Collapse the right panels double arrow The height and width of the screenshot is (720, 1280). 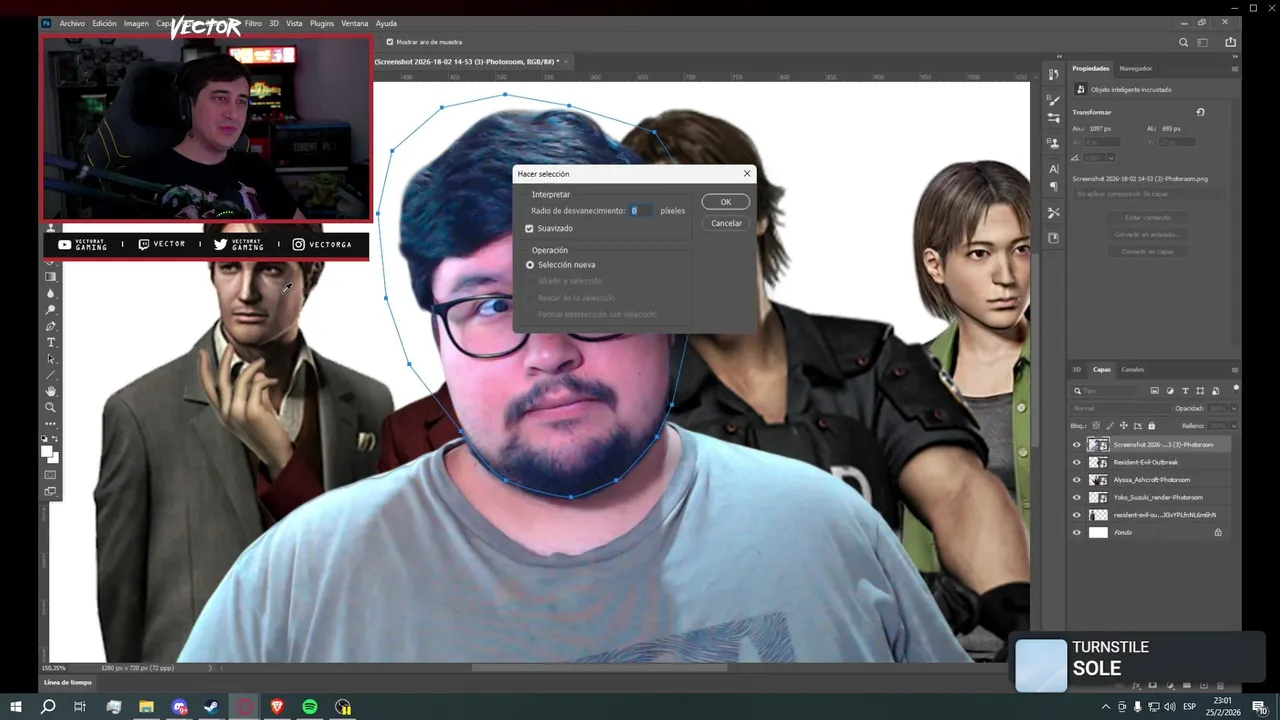pyautogui.click(x=1233, y=56)
